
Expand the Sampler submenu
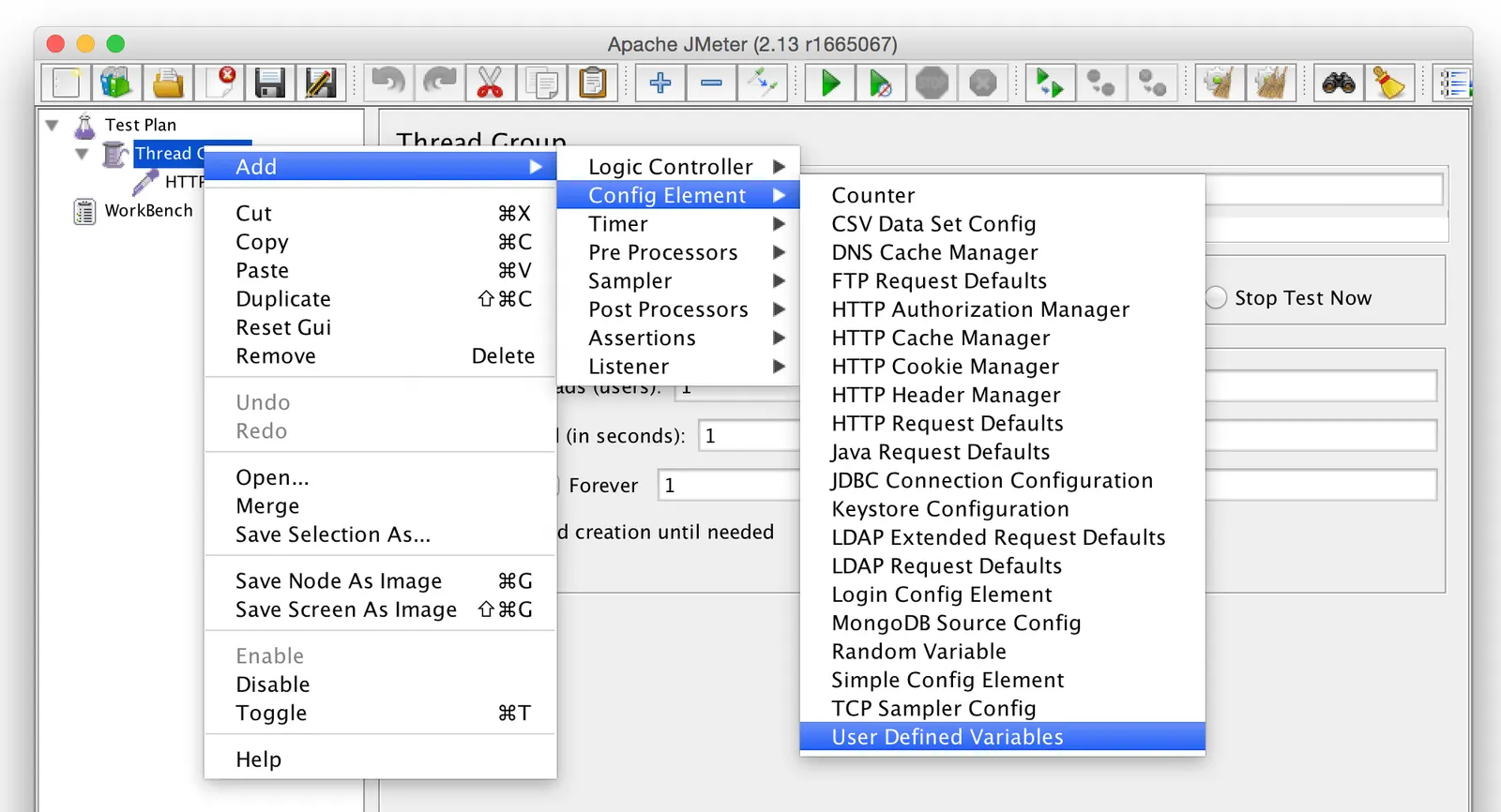click(677, 281)
